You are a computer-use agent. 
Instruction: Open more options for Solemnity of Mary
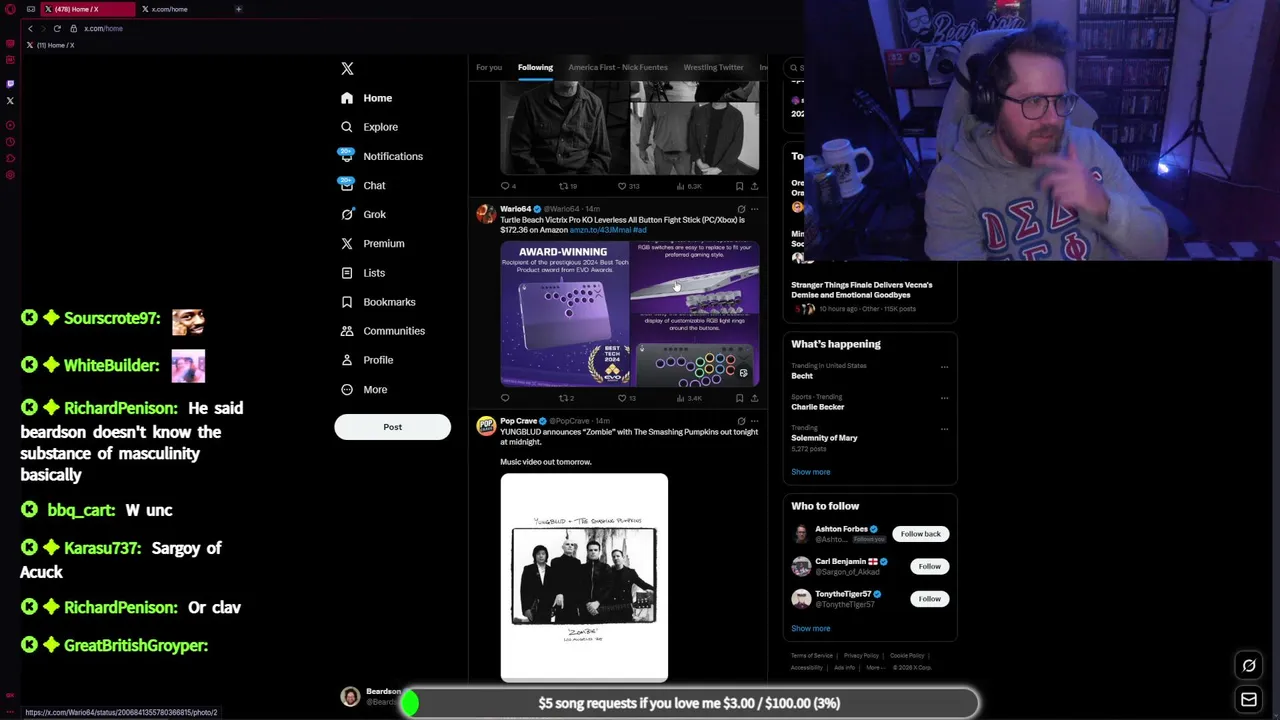click(944, 429)
